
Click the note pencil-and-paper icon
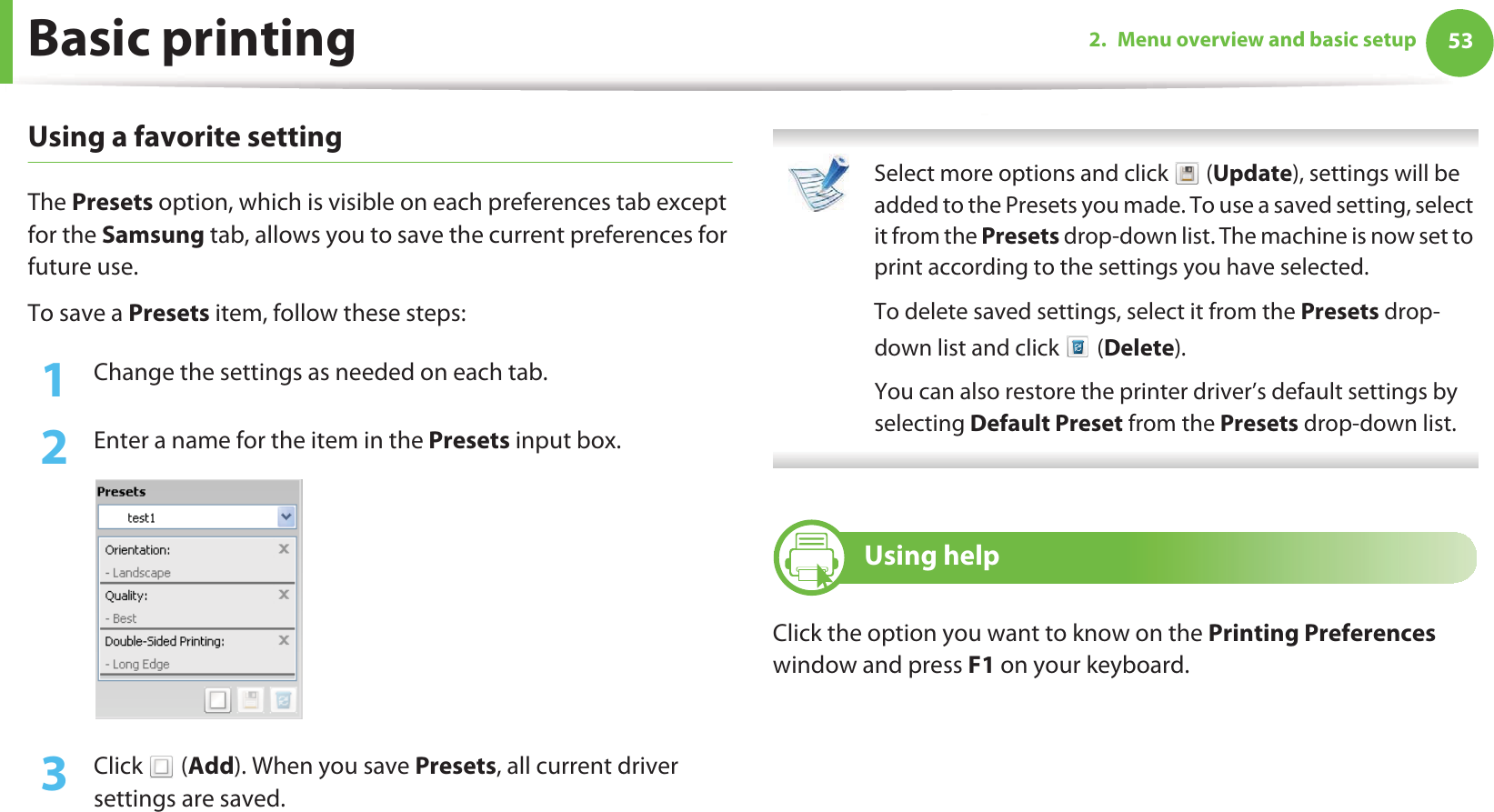click(x=820, y=183)
